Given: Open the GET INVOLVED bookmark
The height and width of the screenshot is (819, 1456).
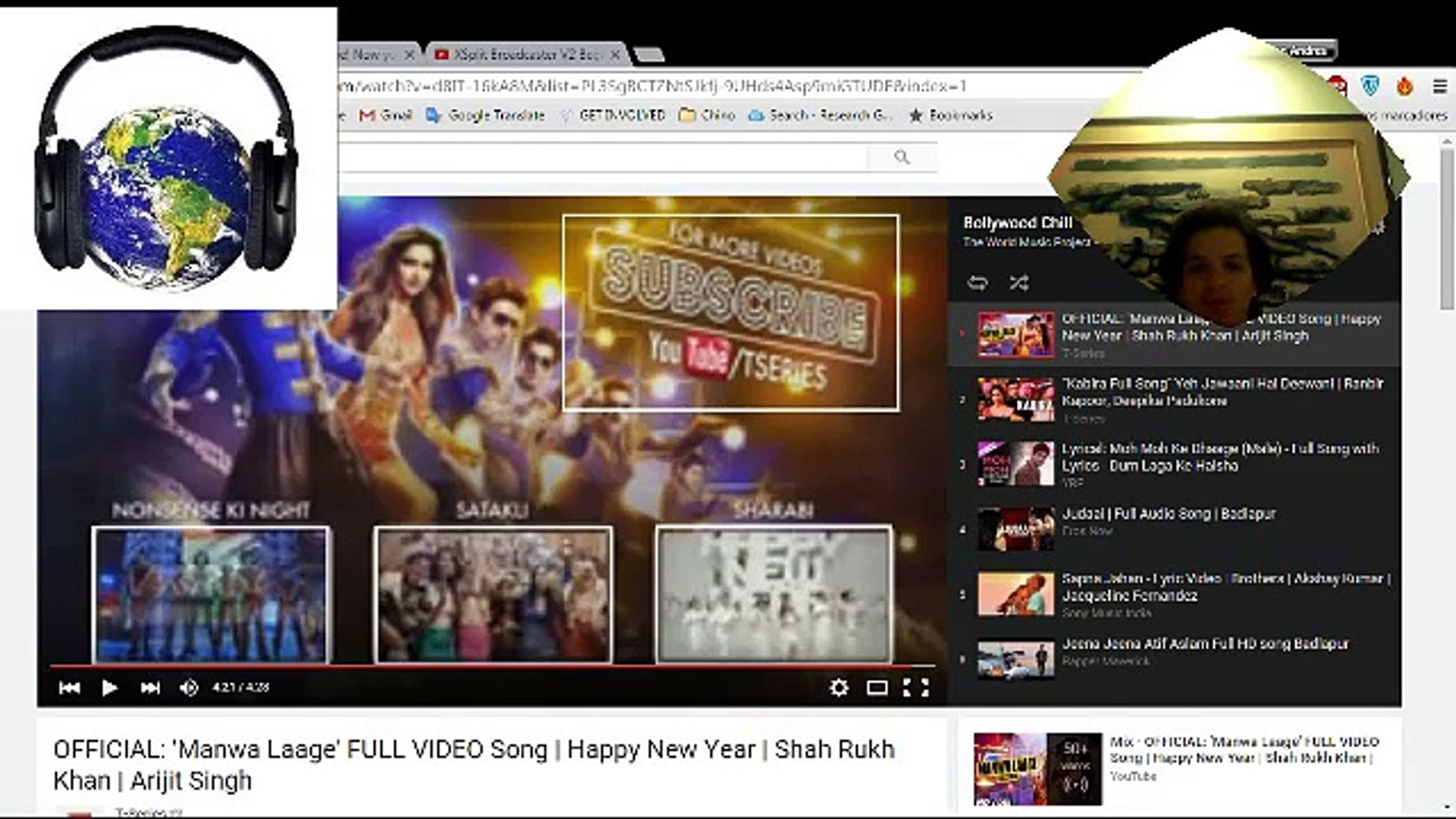Looking at the screenshot, I should [x=612, y=115].
